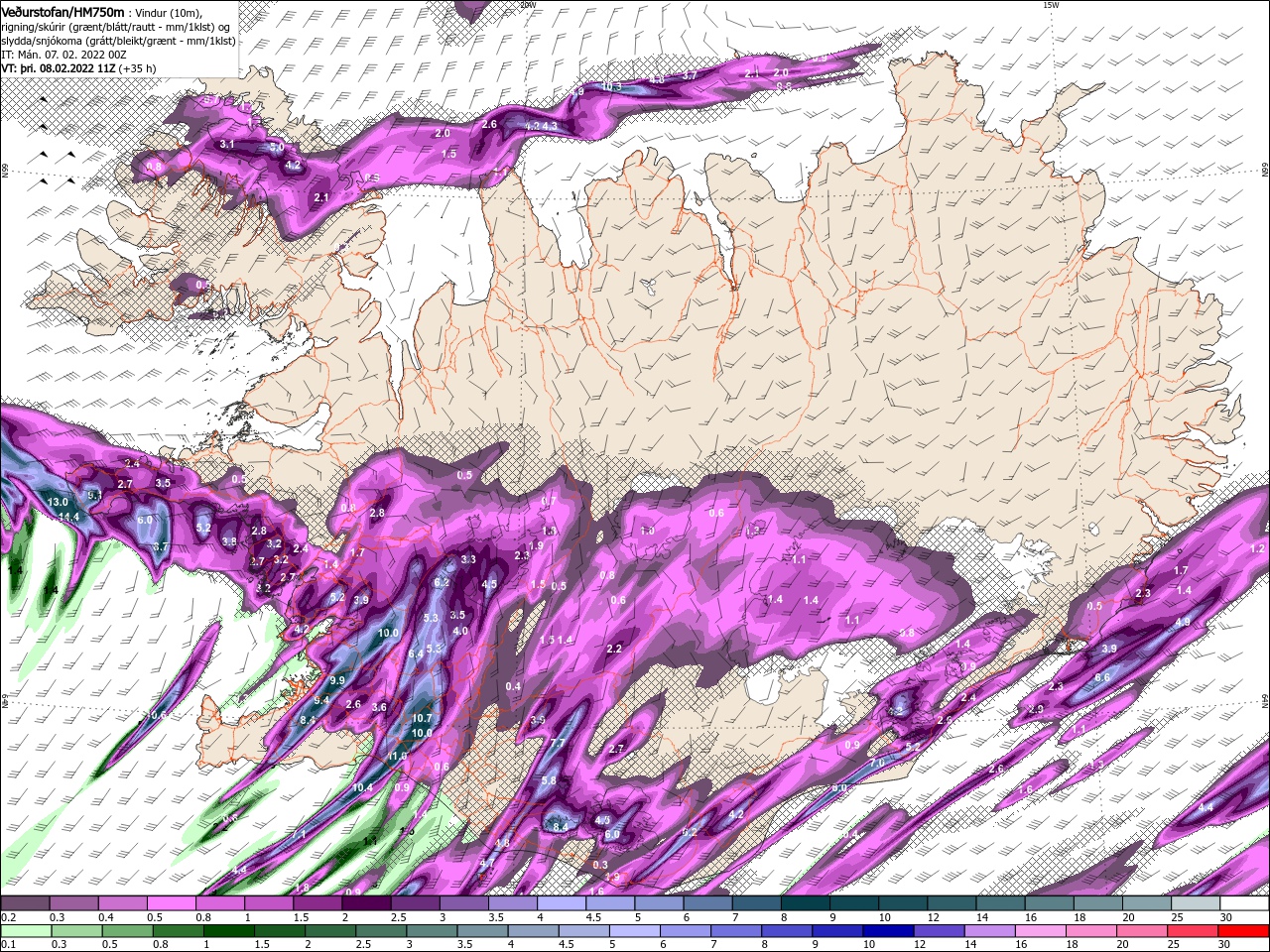Click the darkest purple swatch between 2 and 2.5

[366, 903]
